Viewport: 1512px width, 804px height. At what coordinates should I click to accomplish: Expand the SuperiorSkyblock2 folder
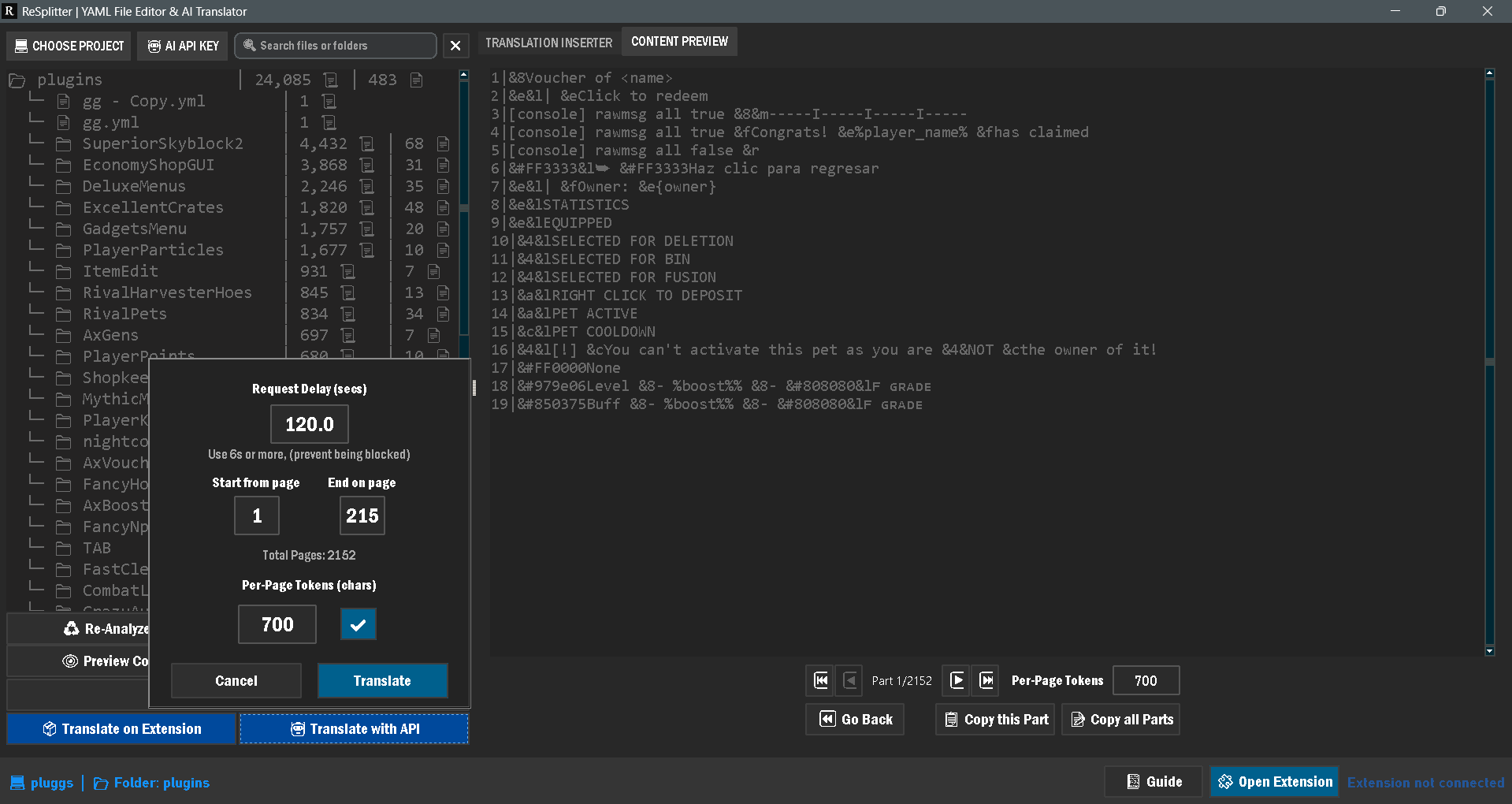click(x=162, y=143)
